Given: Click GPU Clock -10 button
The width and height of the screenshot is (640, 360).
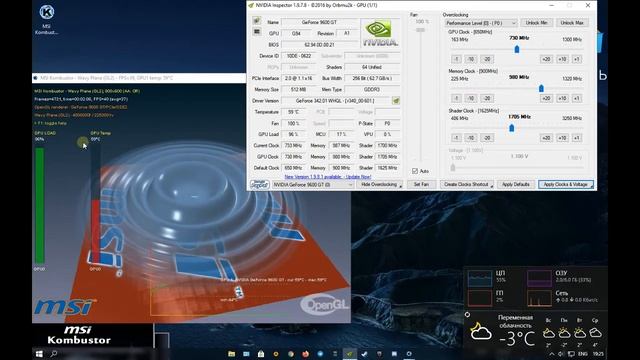Looking at the screenshot, I should click(471, 59).
